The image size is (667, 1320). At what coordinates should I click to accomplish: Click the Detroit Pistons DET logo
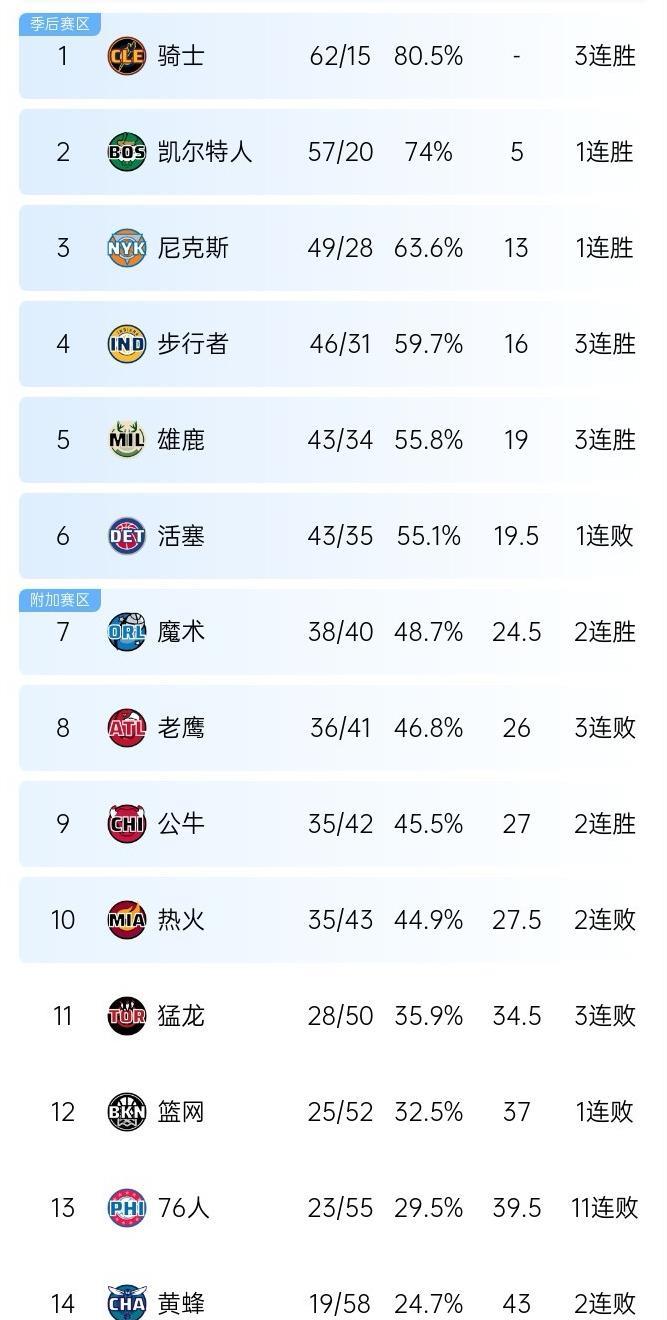pyautogui.click(x=127, y=536)
